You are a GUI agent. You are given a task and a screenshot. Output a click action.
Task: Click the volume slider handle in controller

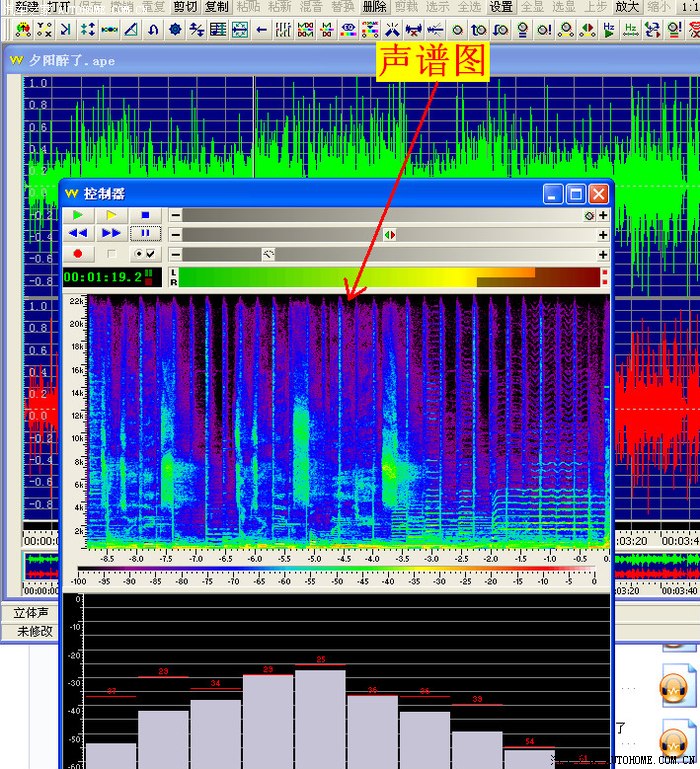click(x=589, y=215)
